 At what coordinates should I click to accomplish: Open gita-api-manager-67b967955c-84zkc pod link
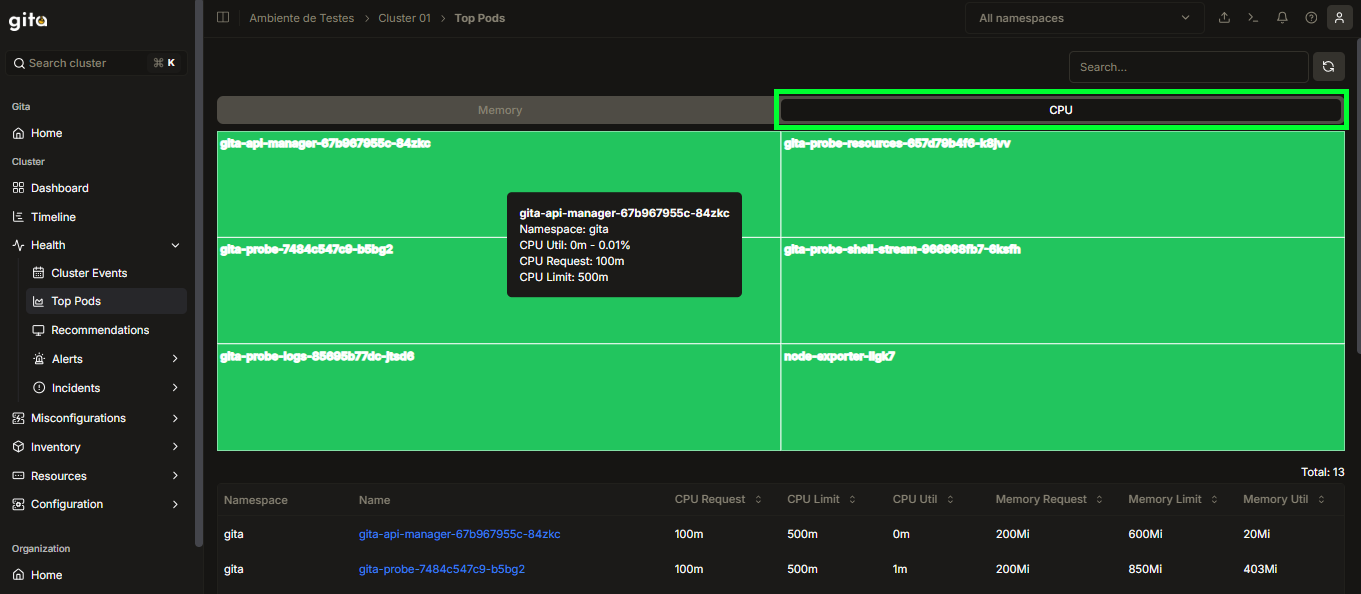(x=459, y=534)
